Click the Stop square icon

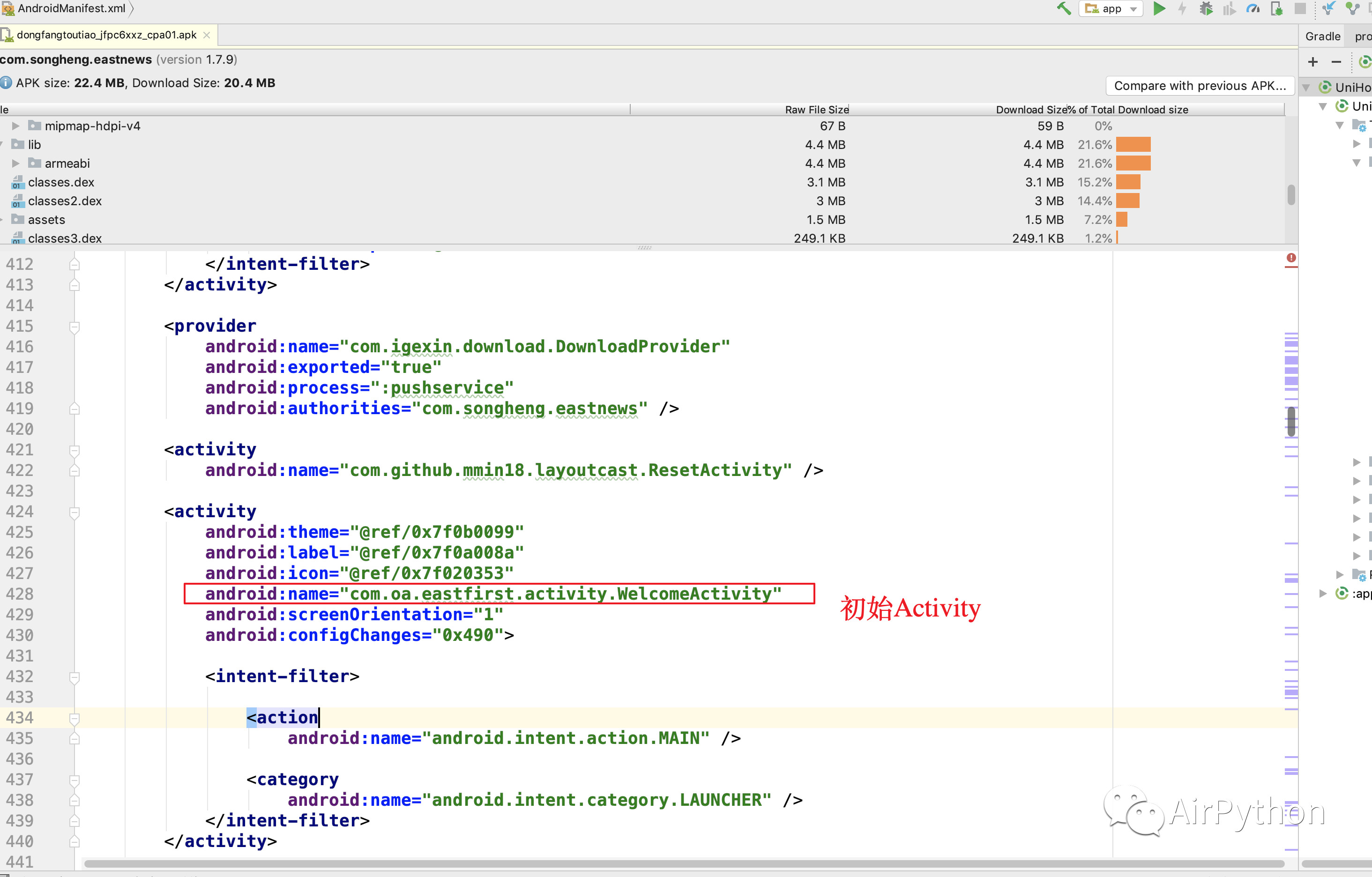[1300, 8]
